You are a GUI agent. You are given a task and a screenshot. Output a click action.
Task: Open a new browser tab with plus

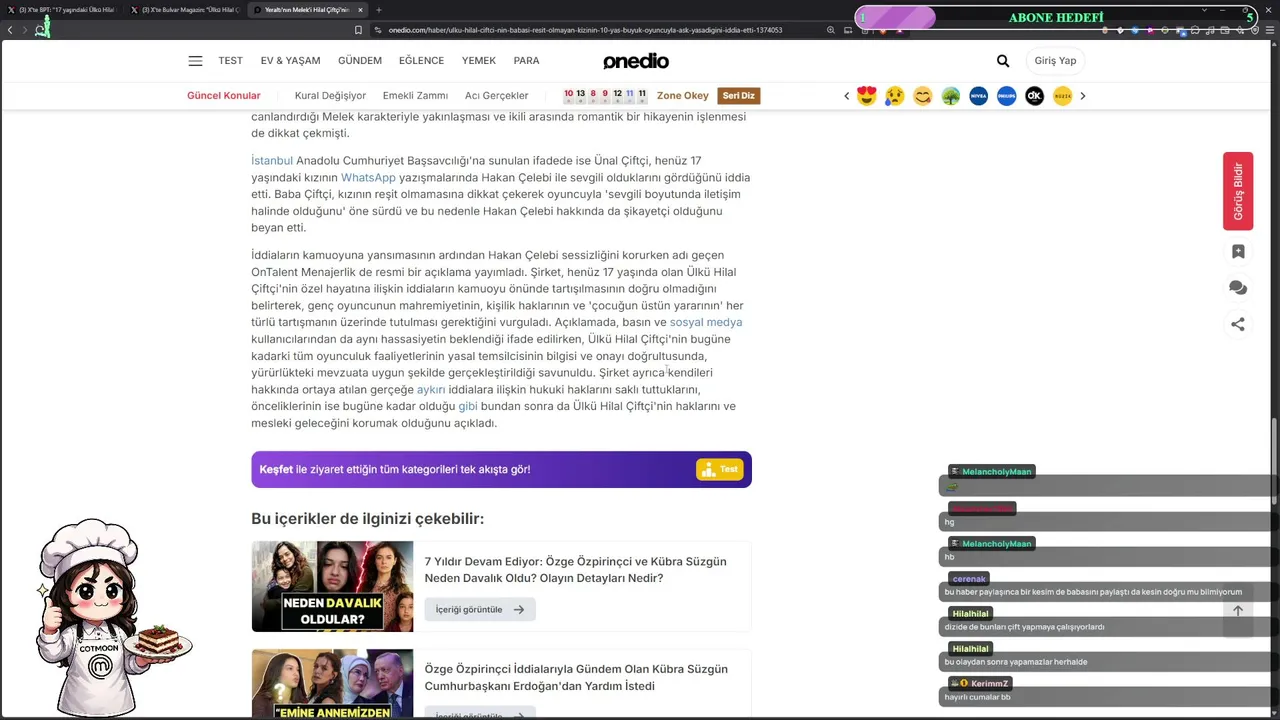coord(379,10)
